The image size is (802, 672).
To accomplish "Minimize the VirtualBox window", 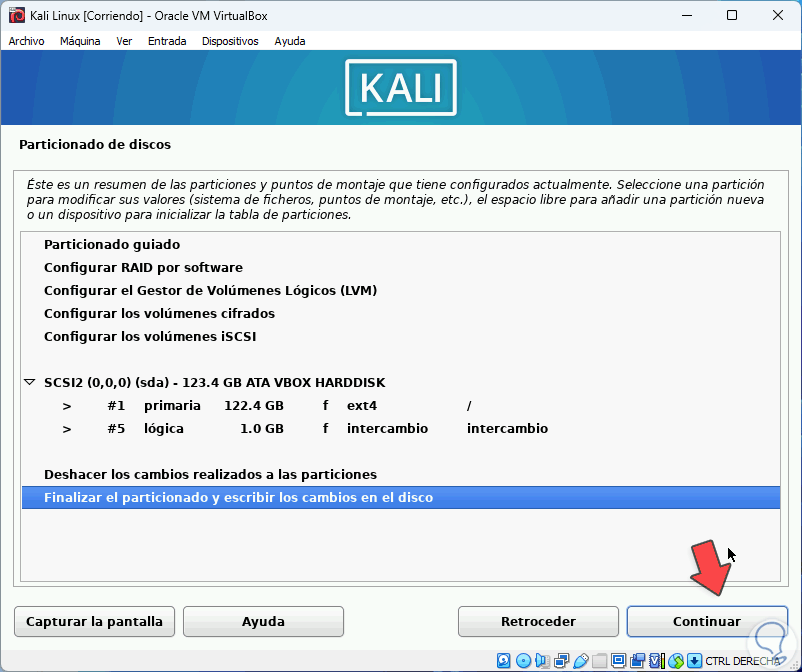I will [x=687, y=15].
